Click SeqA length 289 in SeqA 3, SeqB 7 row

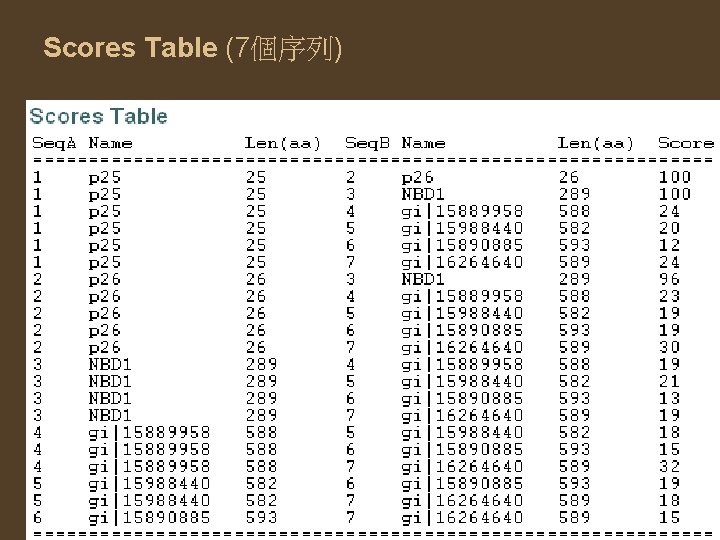[261, 415]
